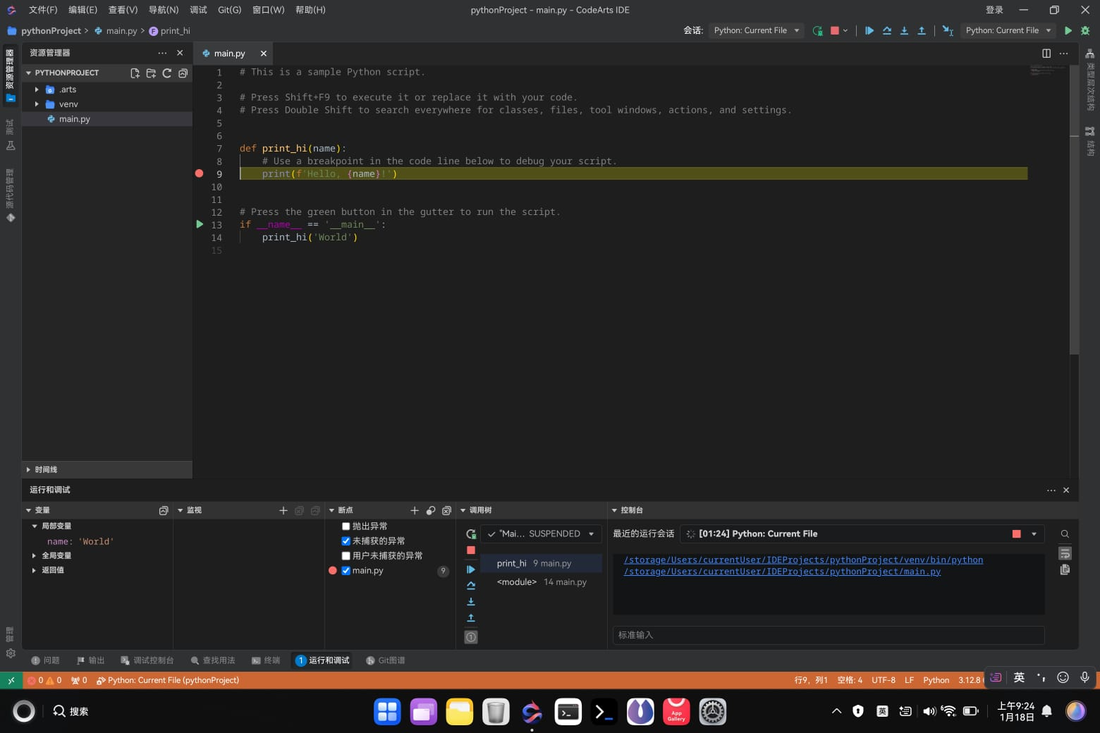Expand the venv folder
Screen dimensions: 1100x733
point(36,103)
